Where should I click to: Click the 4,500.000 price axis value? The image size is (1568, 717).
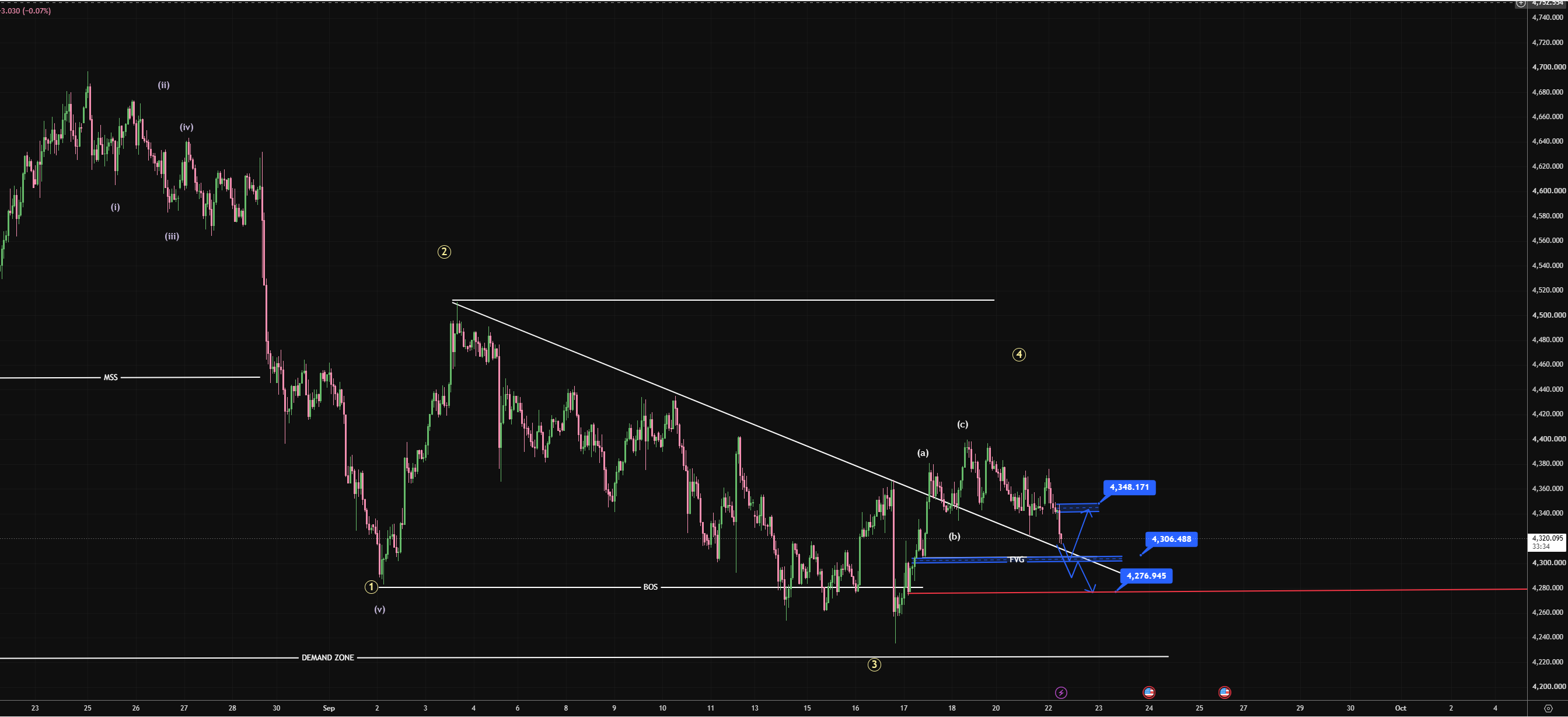pos(1549,315)
